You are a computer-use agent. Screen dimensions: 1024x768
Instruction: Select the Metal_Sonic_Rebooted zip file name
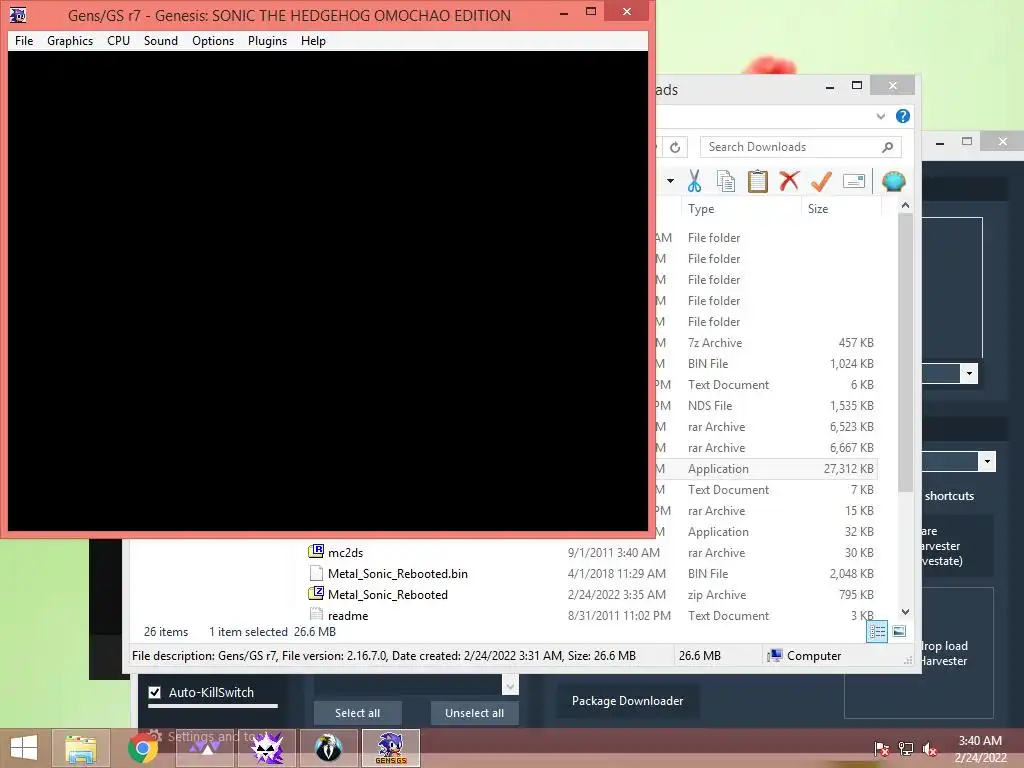pos(388,594)
